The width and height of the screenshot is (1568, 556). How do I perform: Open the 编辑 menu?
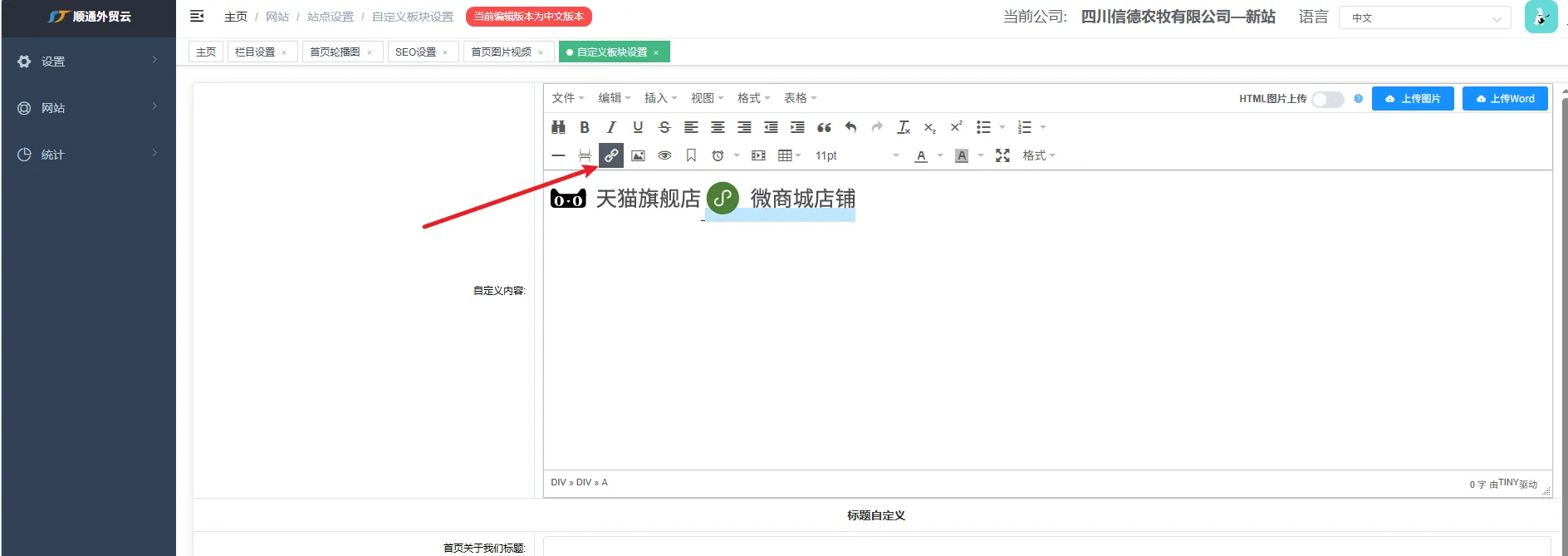click(615, 98)
